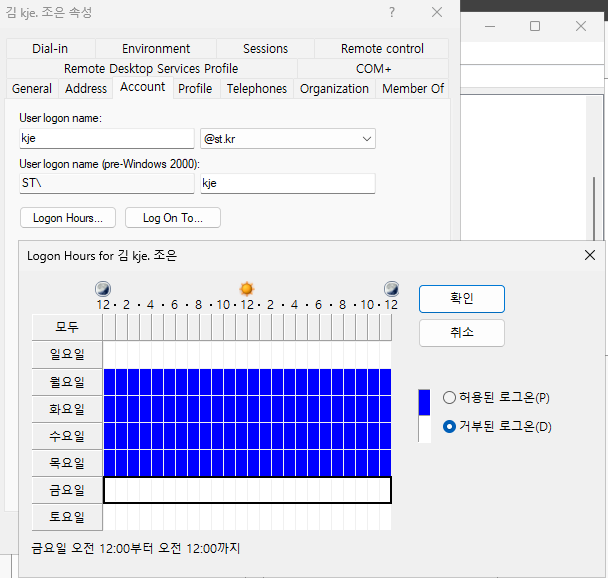Close the Logon Hours dialog
This screenshot has width=608, height=578.
point(590,255)
